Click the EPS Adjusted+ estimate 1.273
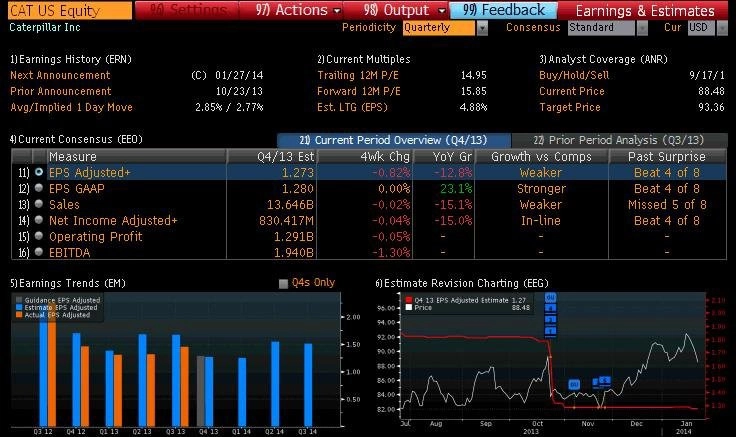The width and height of the screenshot is (736, 437). coord(298,173)
